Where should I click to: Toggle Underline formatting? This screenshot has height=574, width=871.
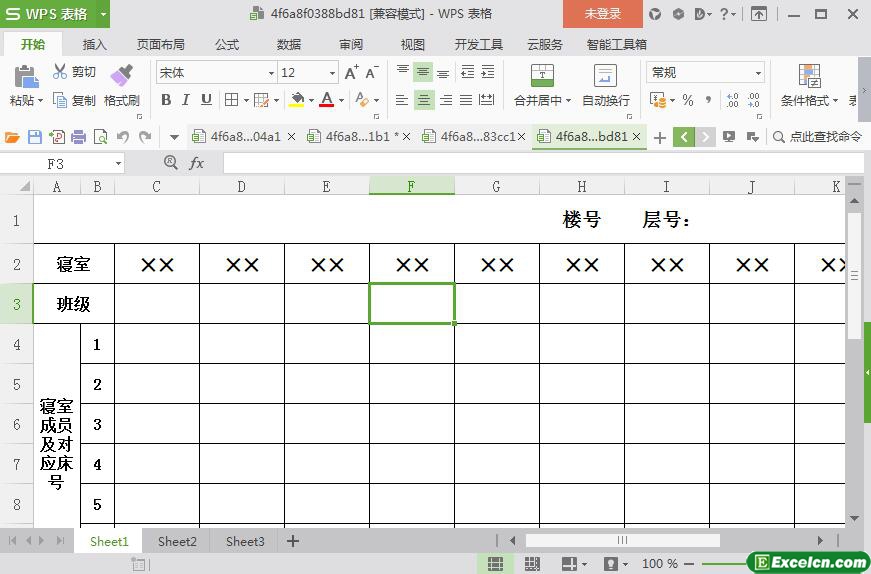[206, 100]
